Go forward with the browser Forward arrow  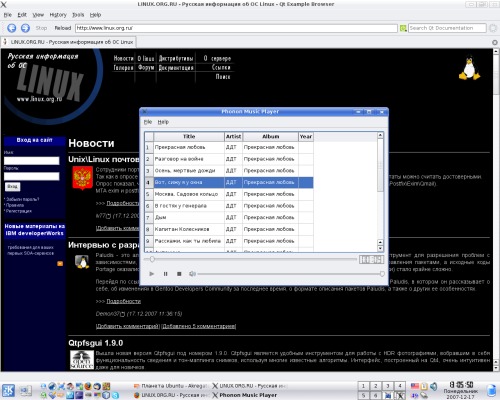click(25, 28)
